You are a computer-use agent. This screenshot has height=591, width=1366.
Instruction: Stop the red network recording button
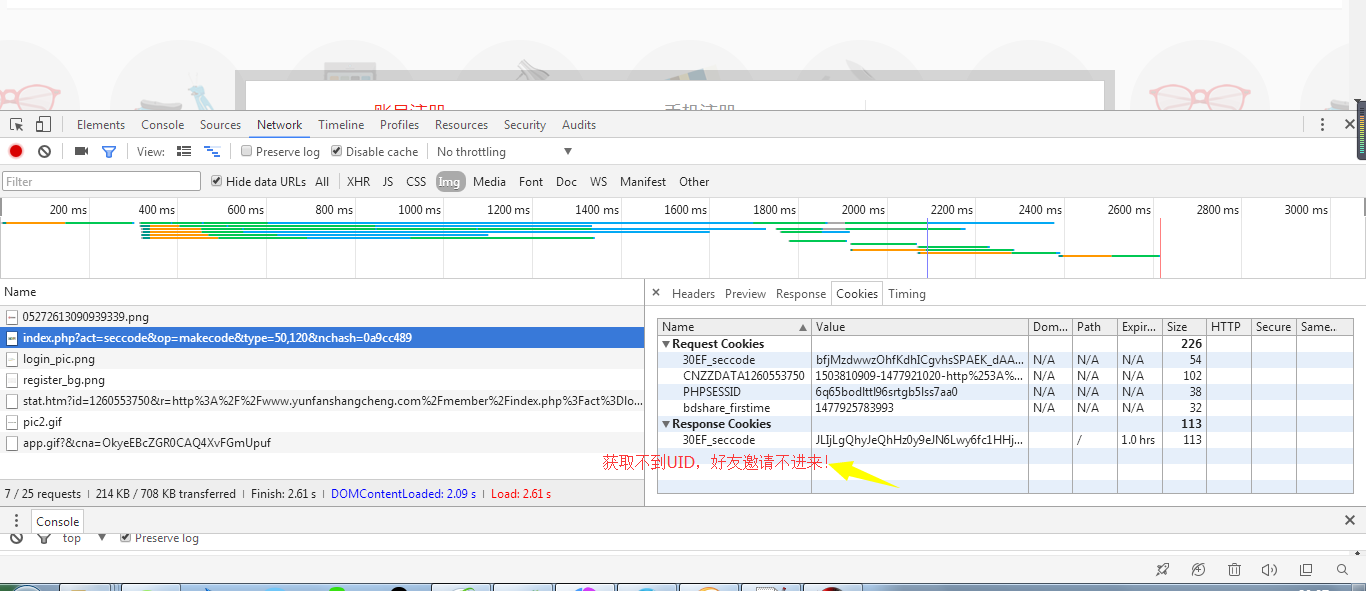click(x=16, y=151)
